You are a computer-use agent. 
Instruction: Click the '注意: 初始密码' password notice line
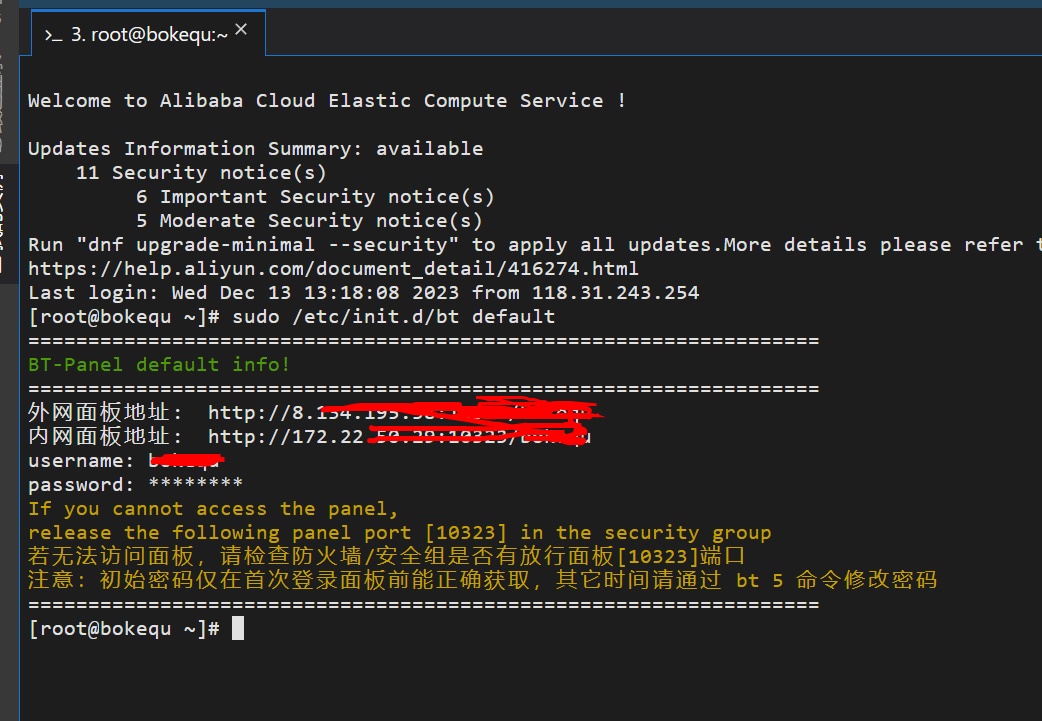(x=482, y=580)
